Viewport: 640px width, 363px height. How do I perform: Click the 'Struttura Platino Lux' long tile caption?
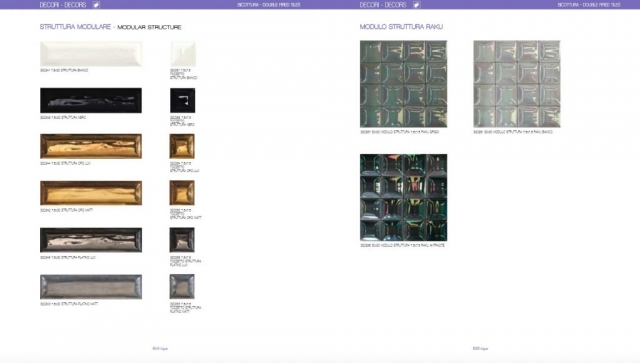click(x=68, y=258)
